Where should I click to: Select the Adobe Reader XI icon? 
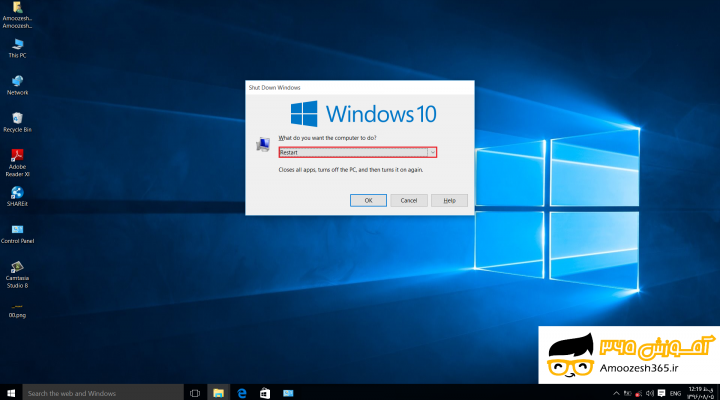(17, 163)
